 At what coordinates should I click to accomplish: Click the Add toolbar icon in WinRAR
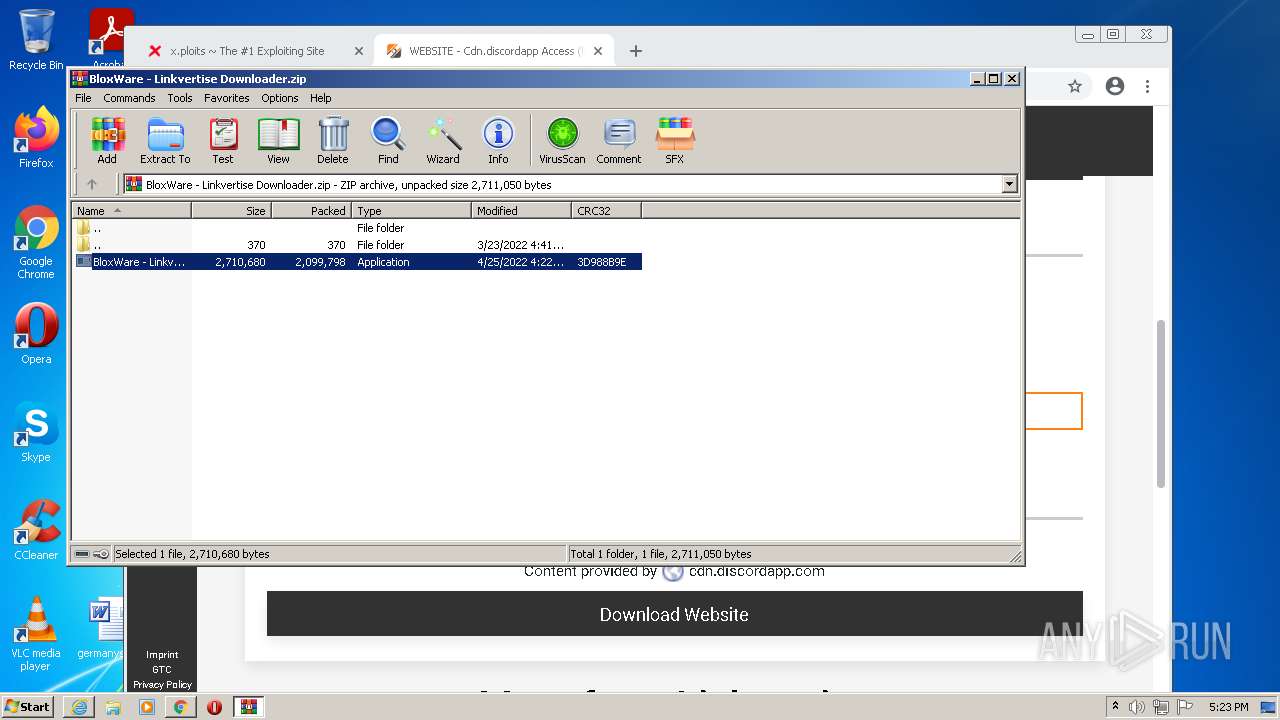click(107, 140)
